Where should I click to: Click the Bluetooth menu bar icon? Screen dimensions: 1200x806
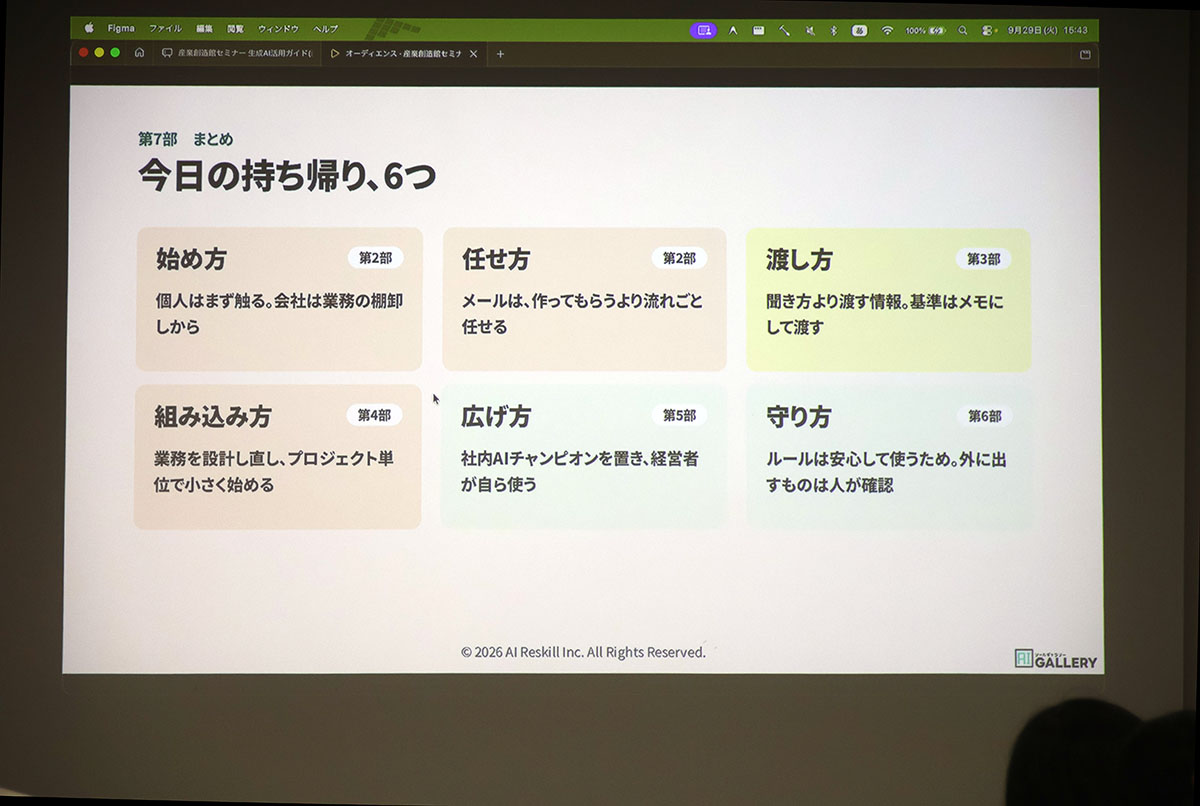833,31
